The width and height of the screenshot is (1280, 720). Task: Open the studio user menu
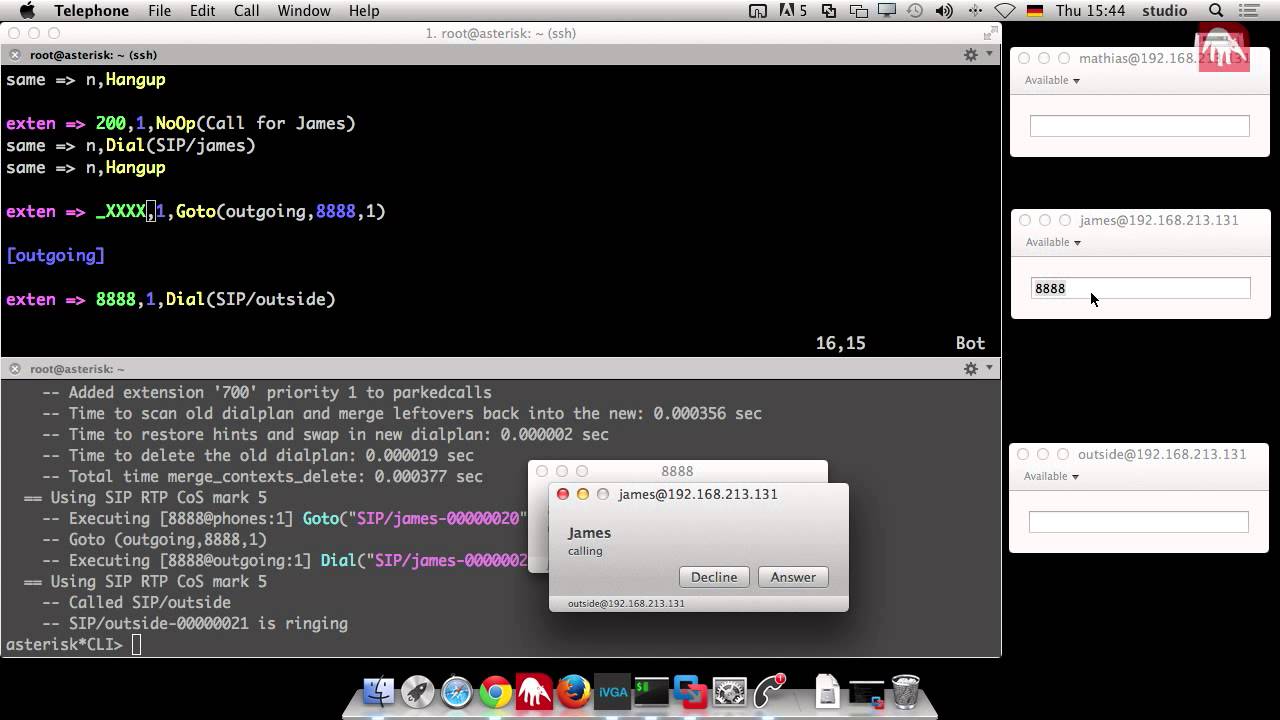tap(1164, 11)
